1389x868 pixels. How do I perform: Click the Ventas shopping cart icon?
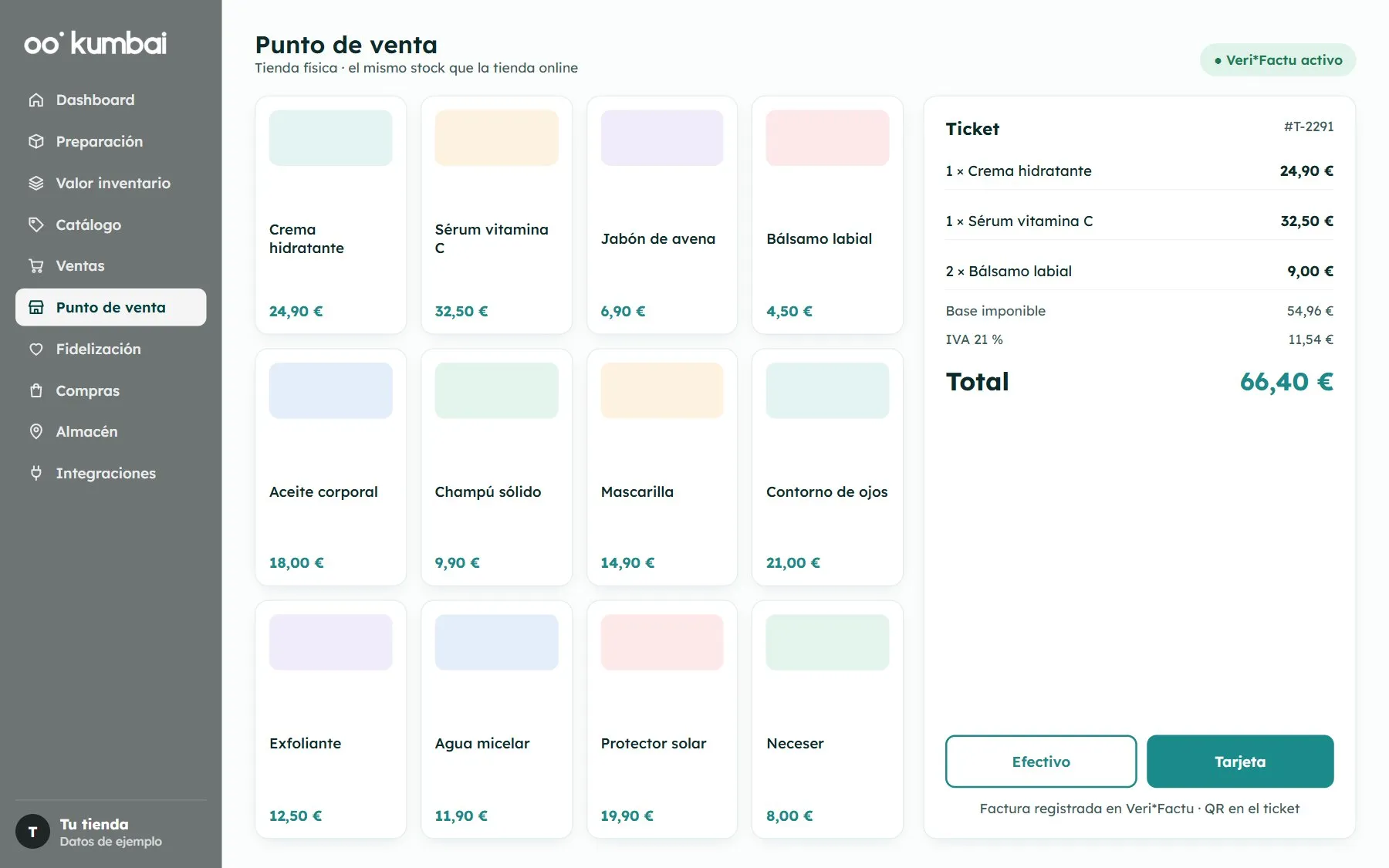(35, 266)
